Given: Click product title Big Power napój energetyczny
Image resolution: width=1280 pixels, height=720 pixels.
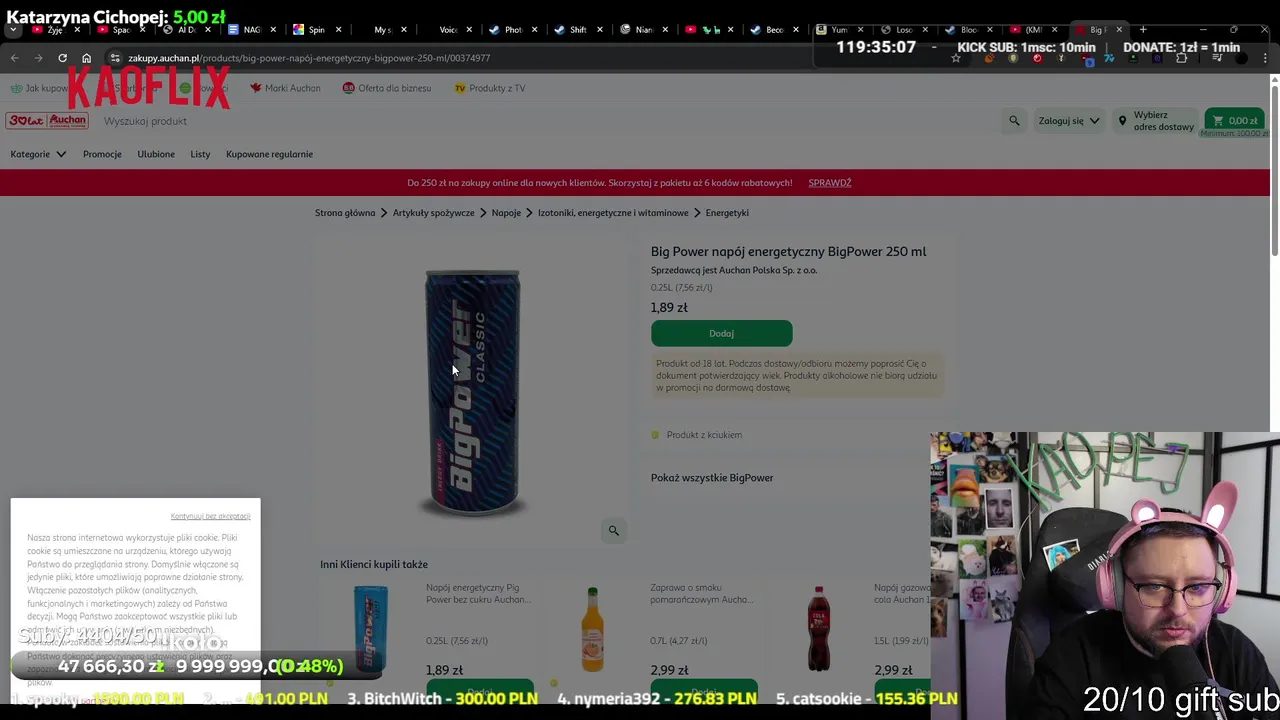Looking at the screenshot, I should pyautogui.click(x=788, y=252).
